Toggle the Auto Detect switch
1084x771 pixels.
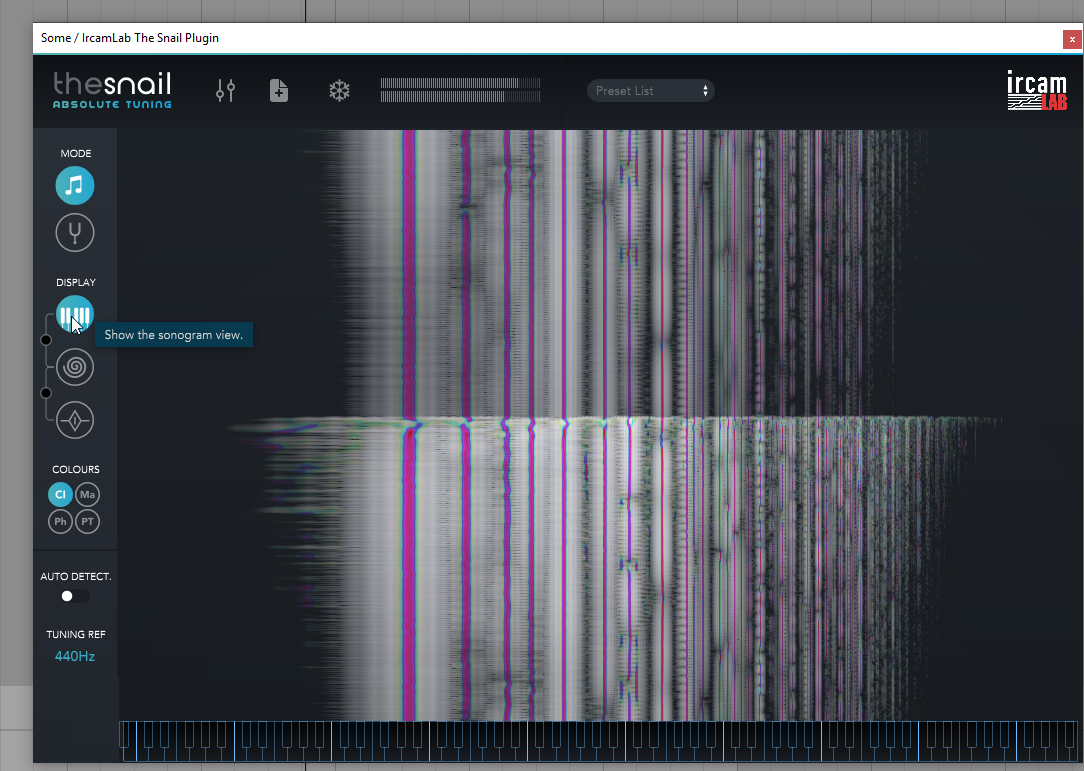(74, 596)
